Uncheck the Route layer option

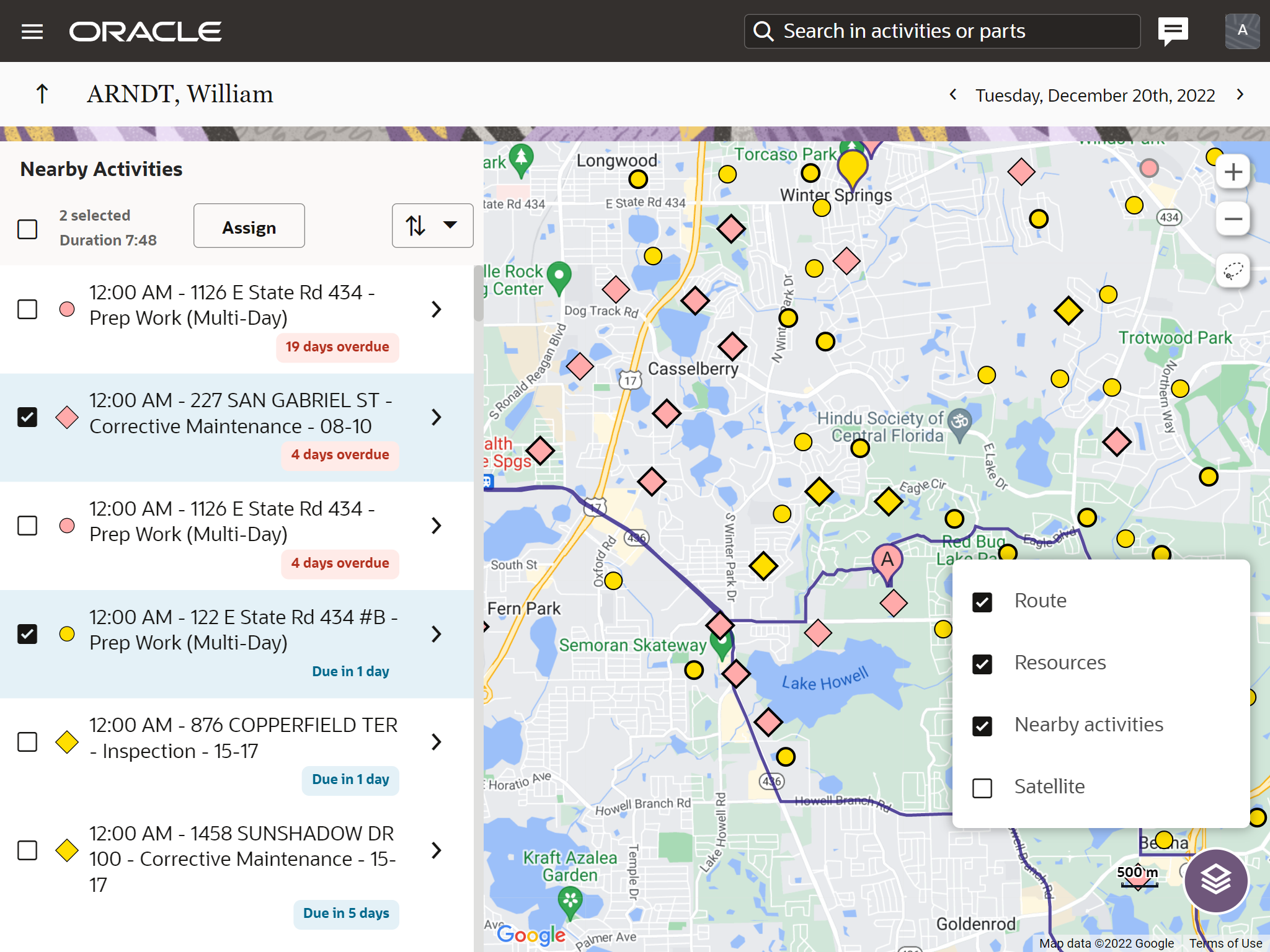coord(982,602)
